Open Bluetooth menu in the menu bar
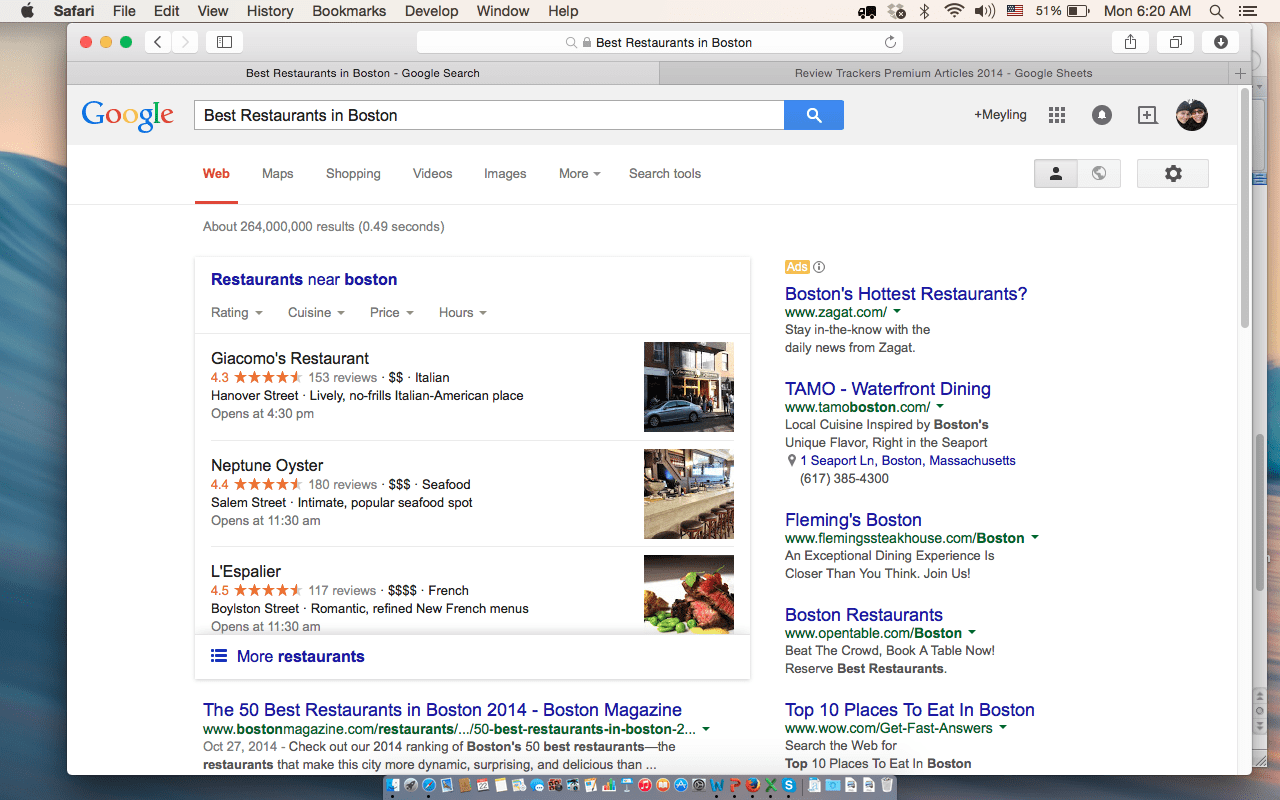Viewport: 1280px width, 800px height. point(925,11)
